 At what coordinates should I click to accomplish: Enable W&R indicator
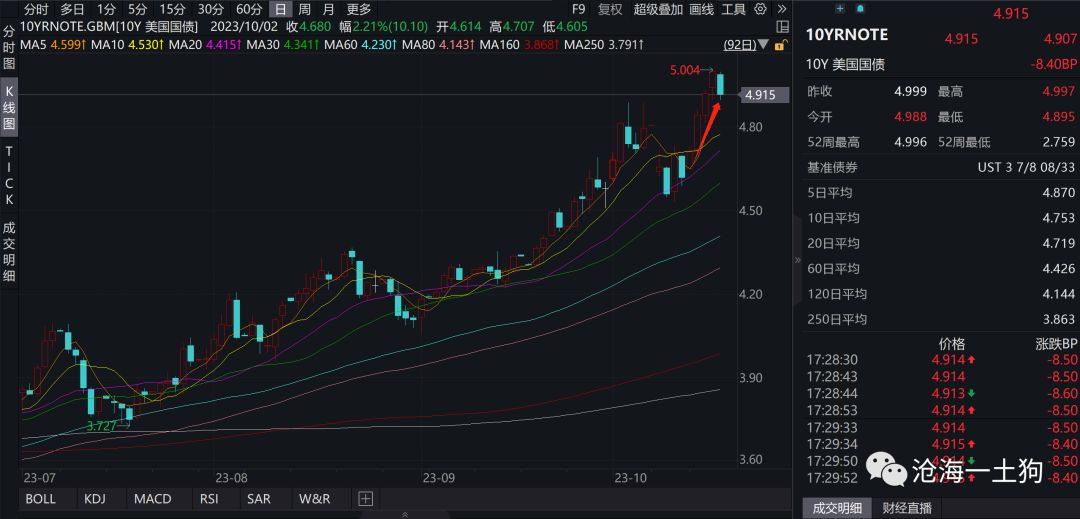315,498
